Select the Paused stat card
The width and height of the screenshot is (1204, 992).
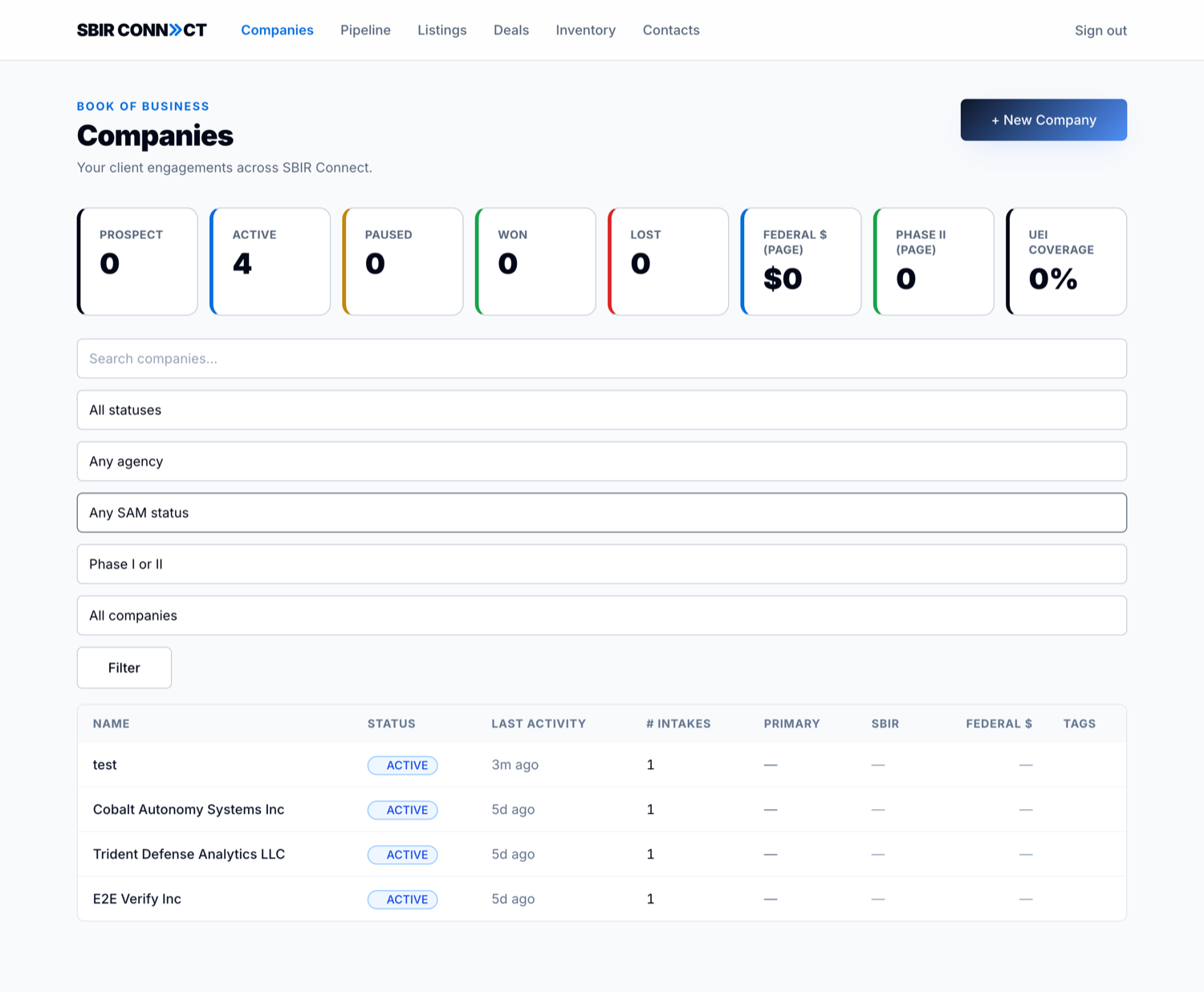[403, 262]
